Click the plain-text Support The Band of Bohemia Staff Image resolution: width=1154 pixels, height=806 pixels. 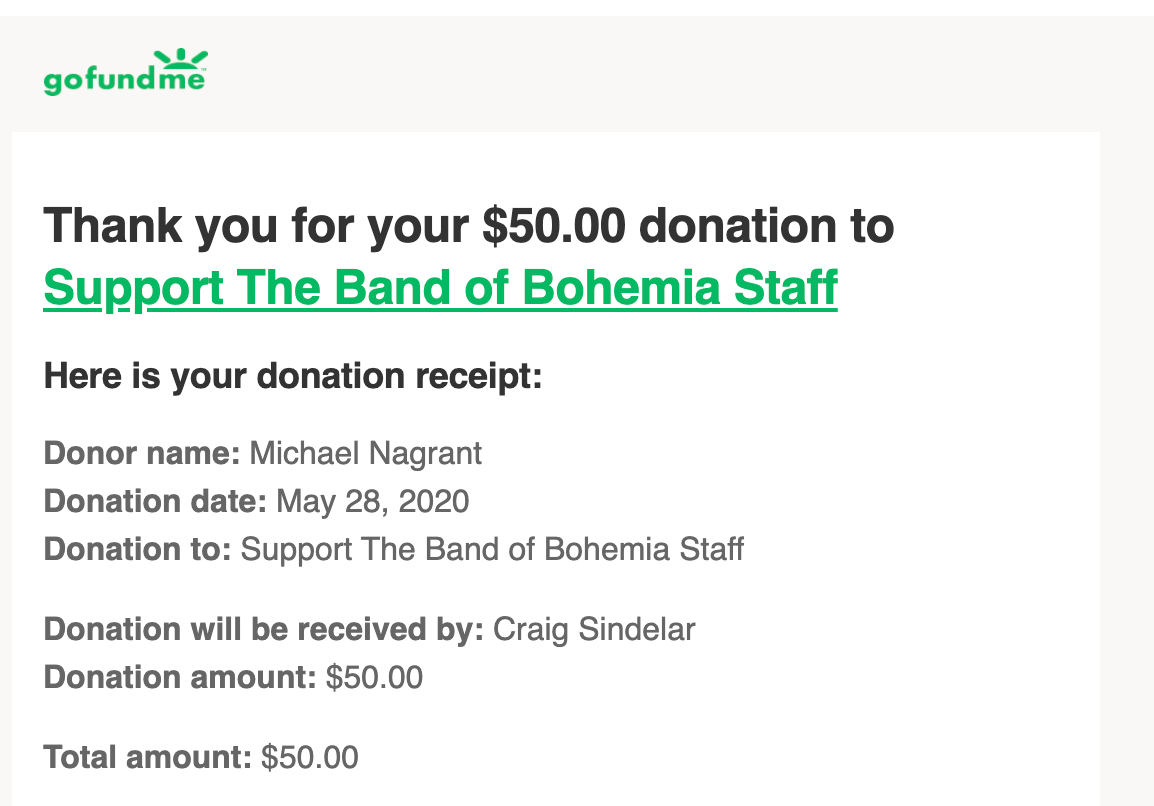(492, 550)
